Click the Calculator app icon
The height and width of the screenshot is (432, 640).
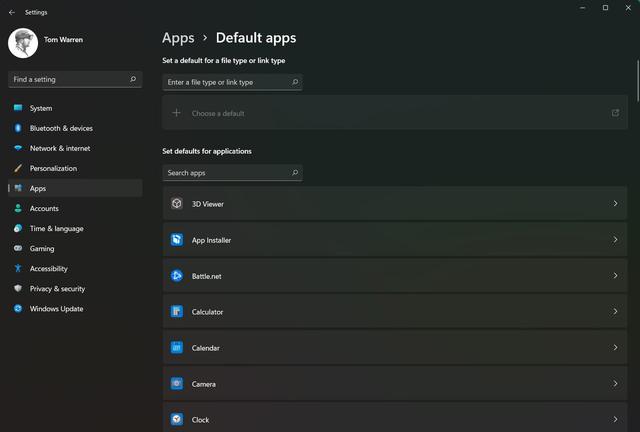(x=176, y=311)
